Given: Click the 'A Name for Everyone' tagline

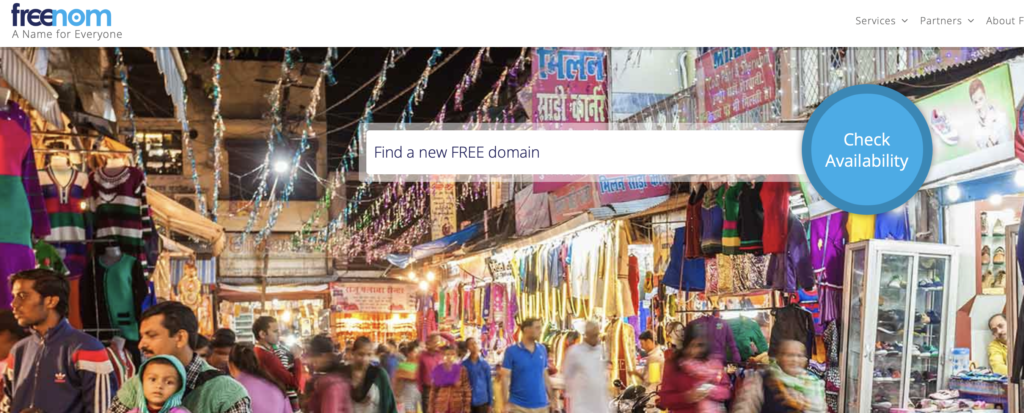Looking at the screenshot, I should click(x=67, y=34).
